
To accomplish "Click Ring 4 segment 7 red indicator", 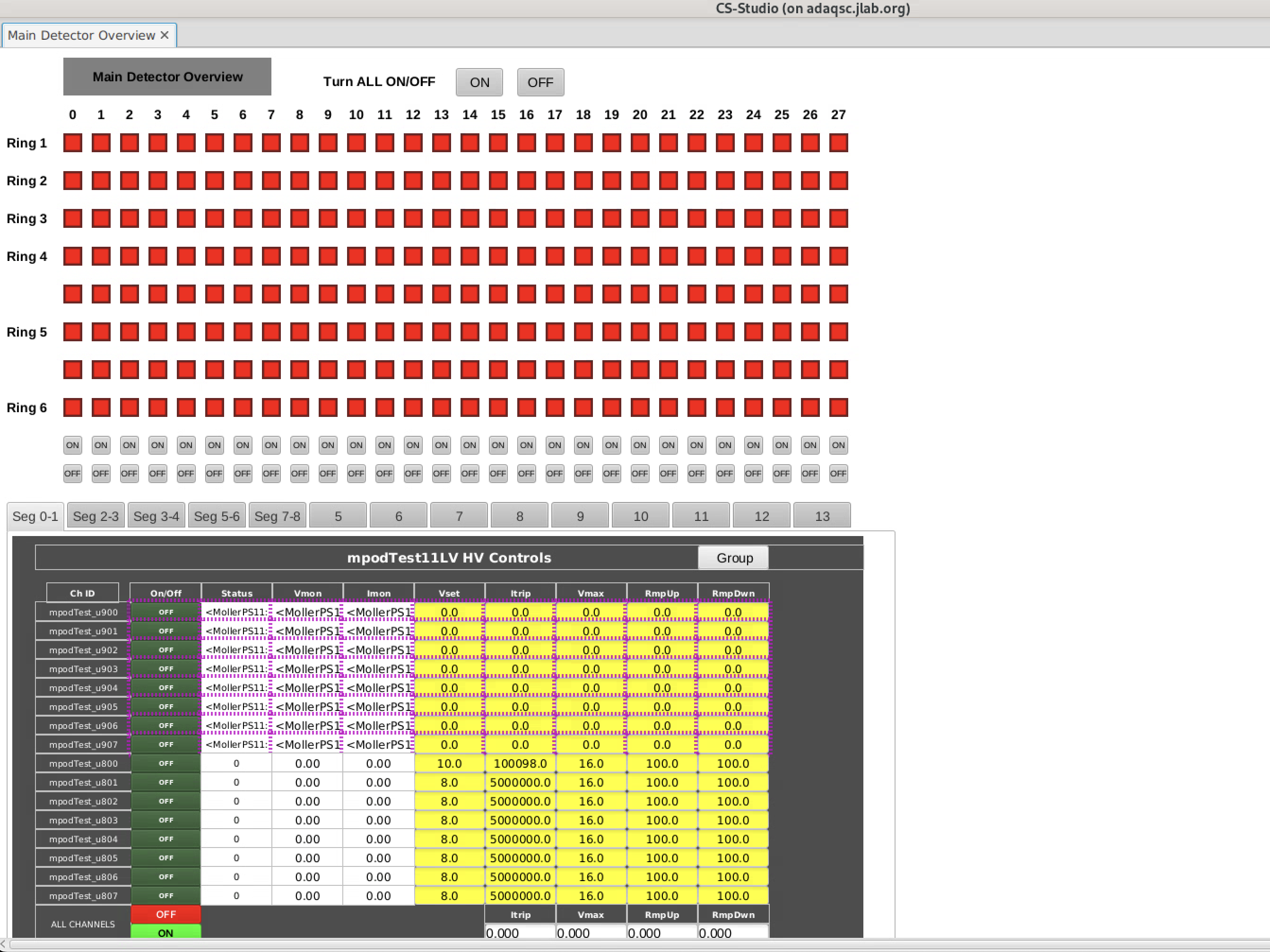I will 271,257.
